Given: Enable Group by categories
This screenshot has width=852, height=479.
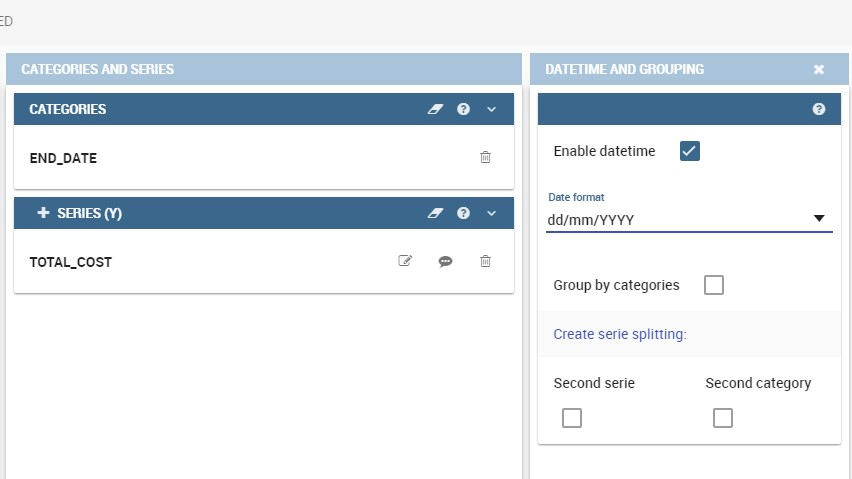Looking at the screenshot, I should tap(713, 285).
